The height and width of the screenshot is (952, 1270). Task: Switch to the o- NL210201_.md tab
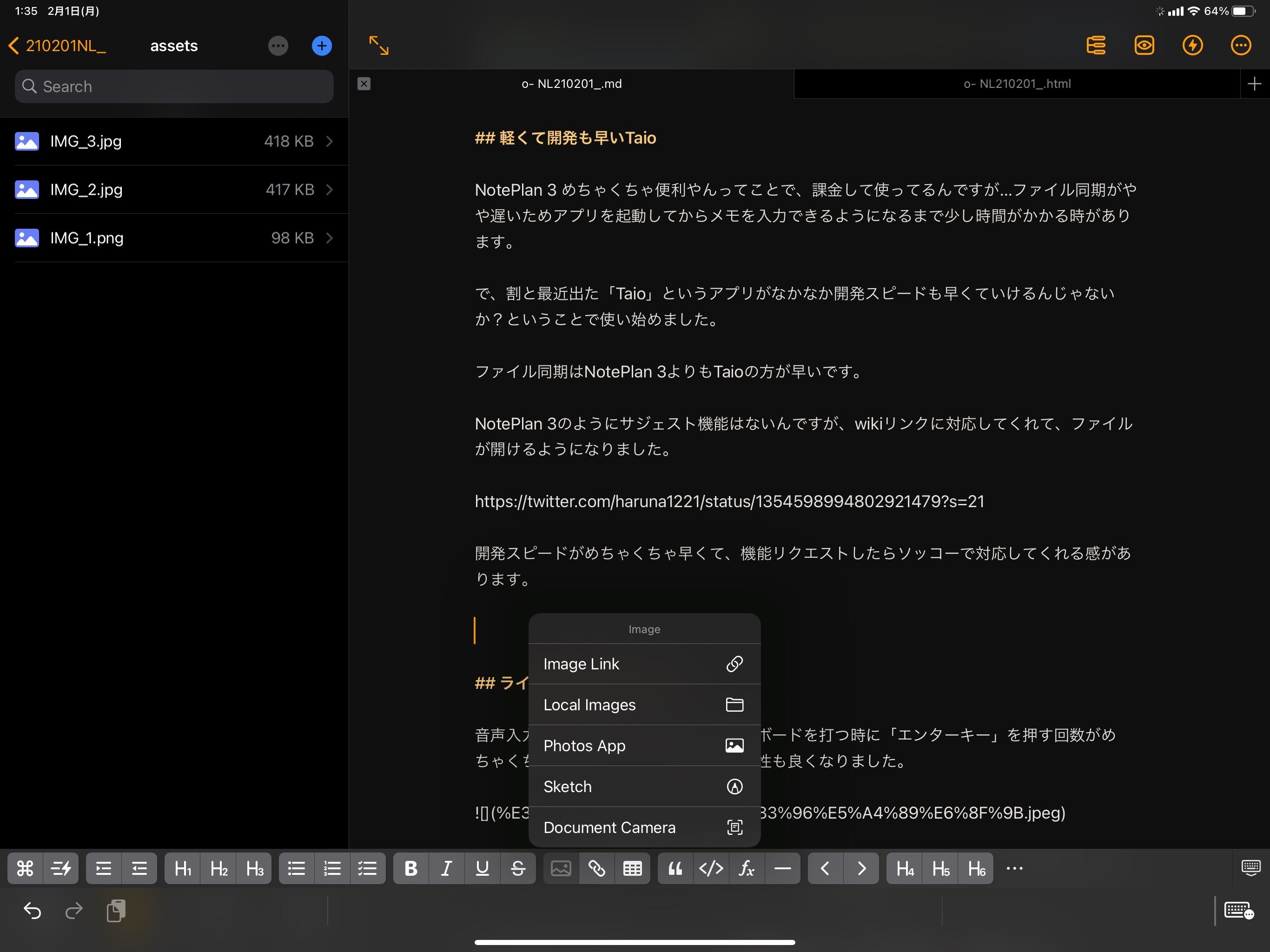coord(572,84)
